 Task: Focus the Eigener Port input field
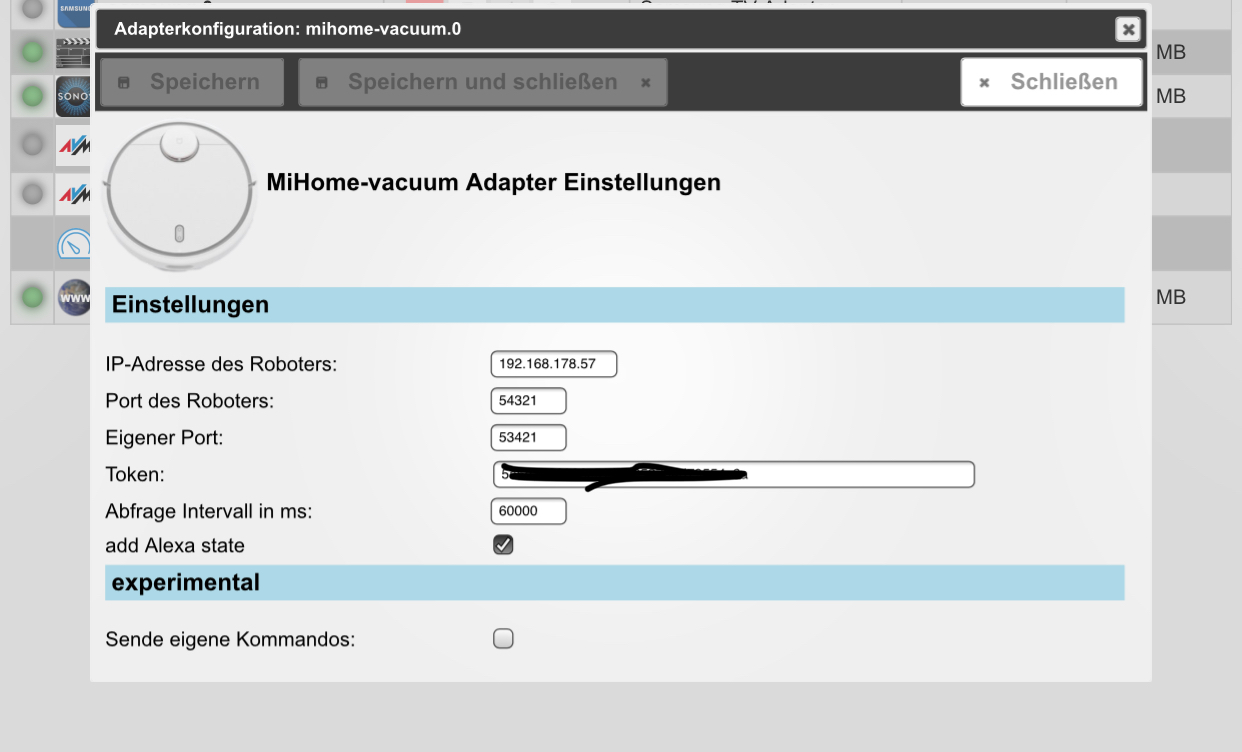point(529,437)
